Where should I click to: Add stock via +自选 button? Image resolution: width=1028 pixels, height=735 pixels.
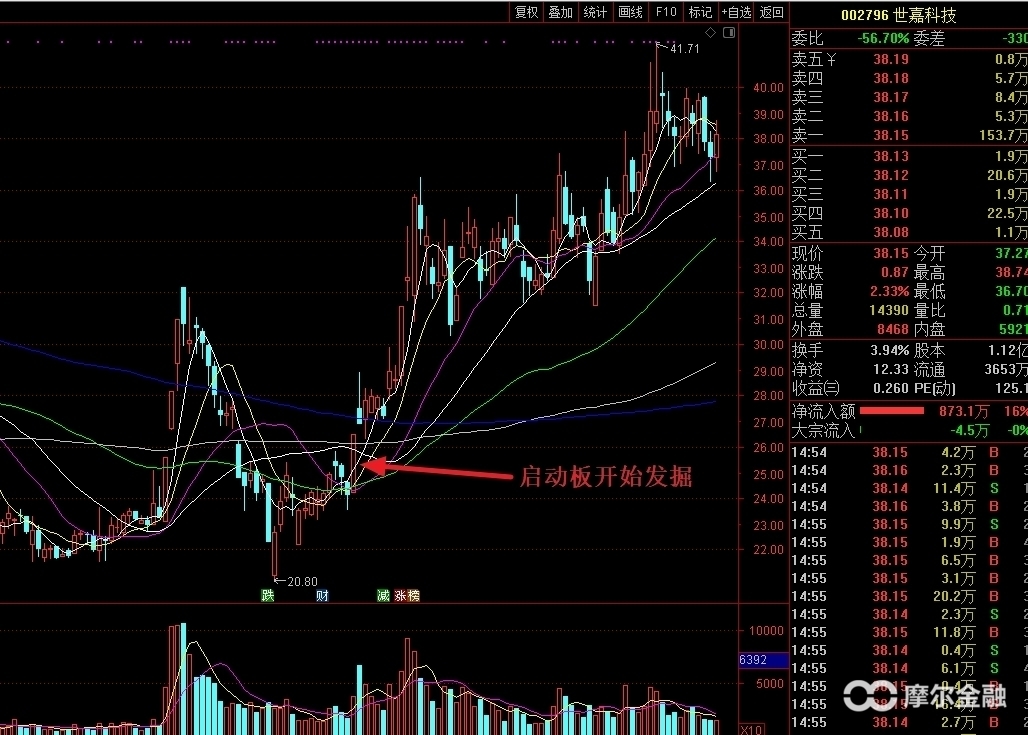736,12
